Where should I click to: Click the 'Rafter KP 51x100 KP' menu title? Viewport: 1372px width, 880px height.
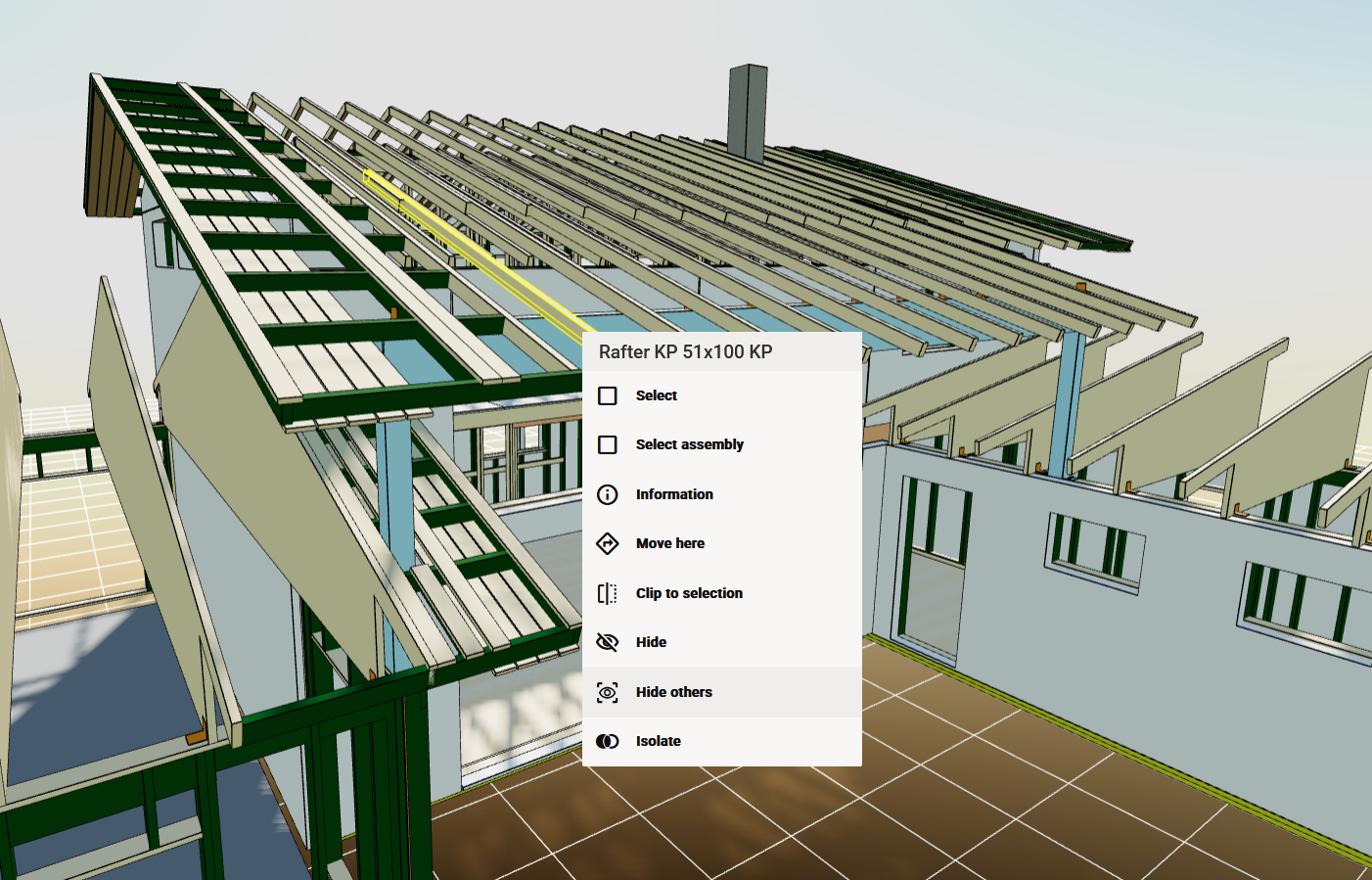[685, 351]
